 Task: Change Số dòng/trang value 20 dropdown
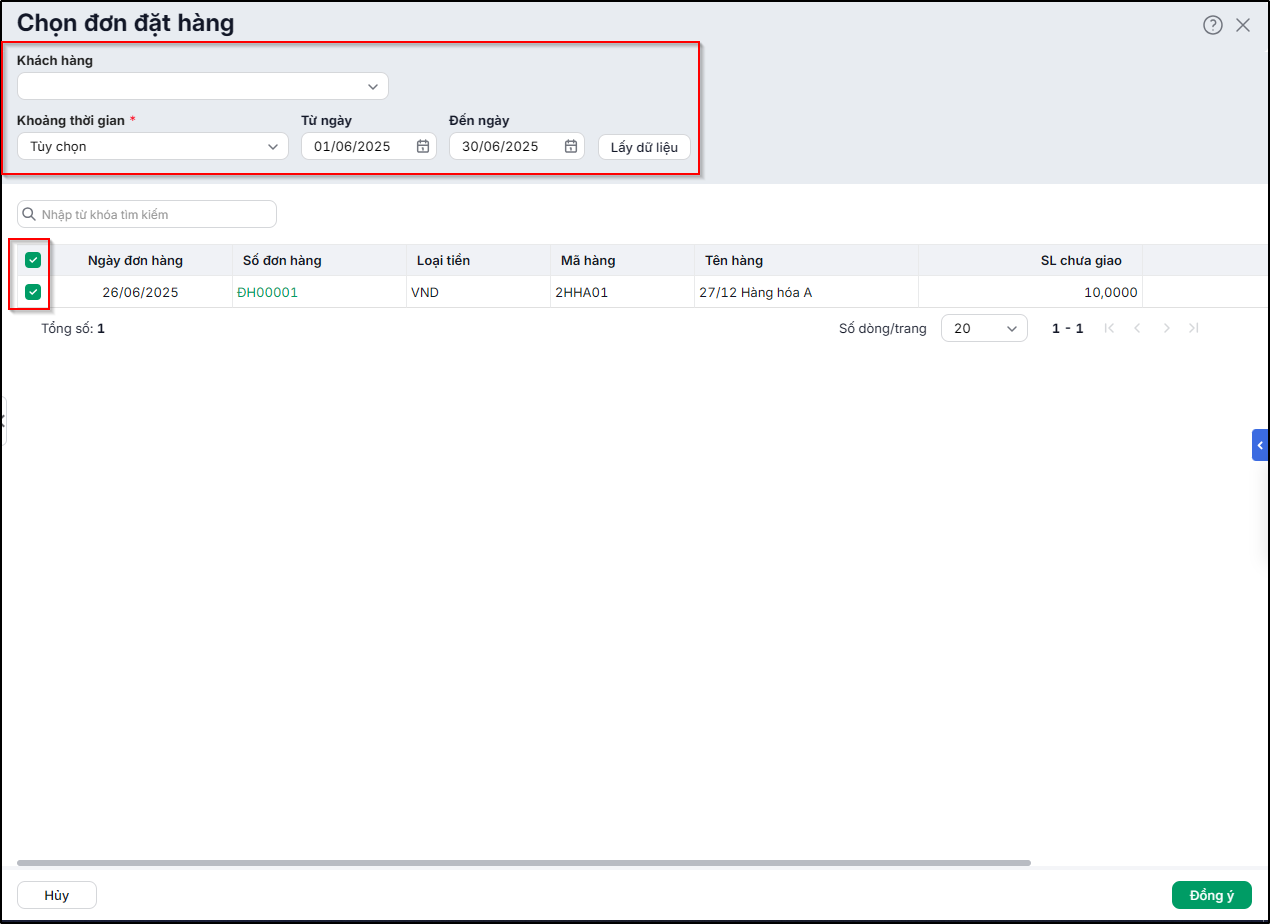tap(984, 328)
